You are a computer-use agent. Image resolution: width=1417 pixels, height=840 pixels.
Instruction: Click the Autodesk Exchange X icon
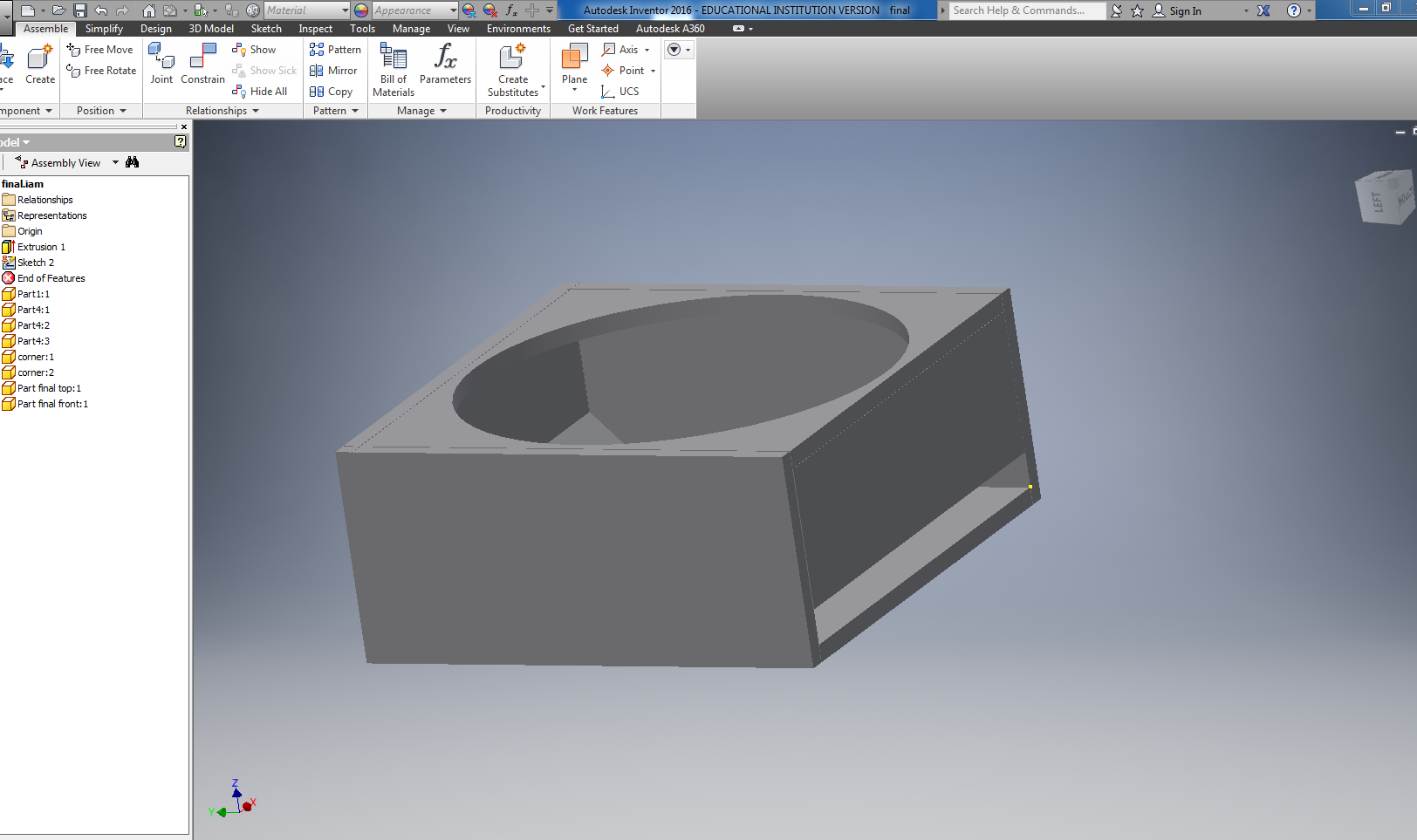1263,10
